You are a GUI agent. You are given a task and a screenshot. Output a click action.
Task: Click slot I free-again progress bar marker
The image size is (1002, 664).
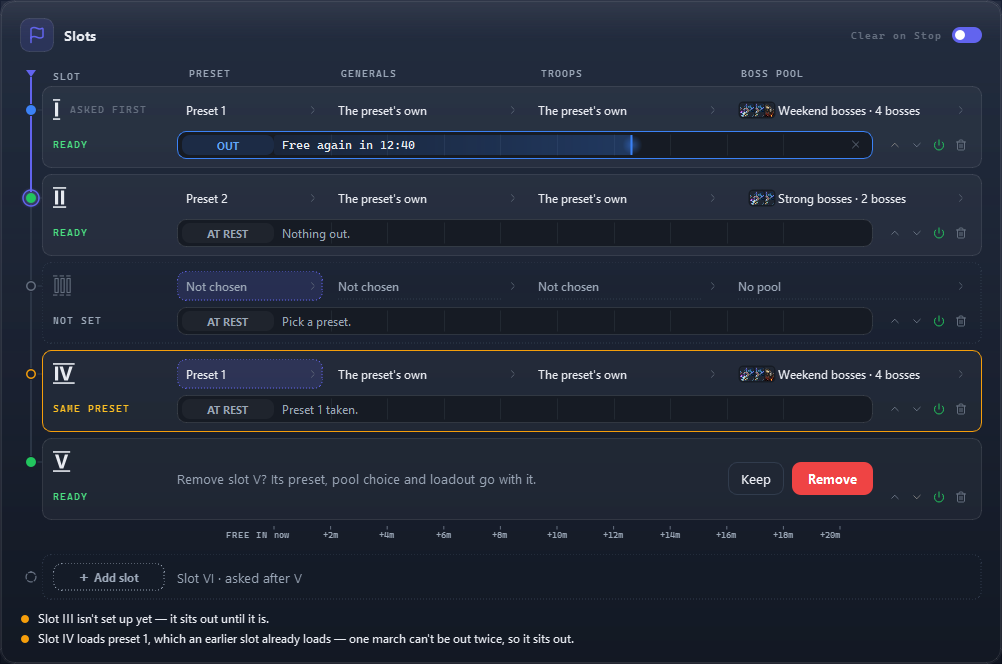pos(631,145)
